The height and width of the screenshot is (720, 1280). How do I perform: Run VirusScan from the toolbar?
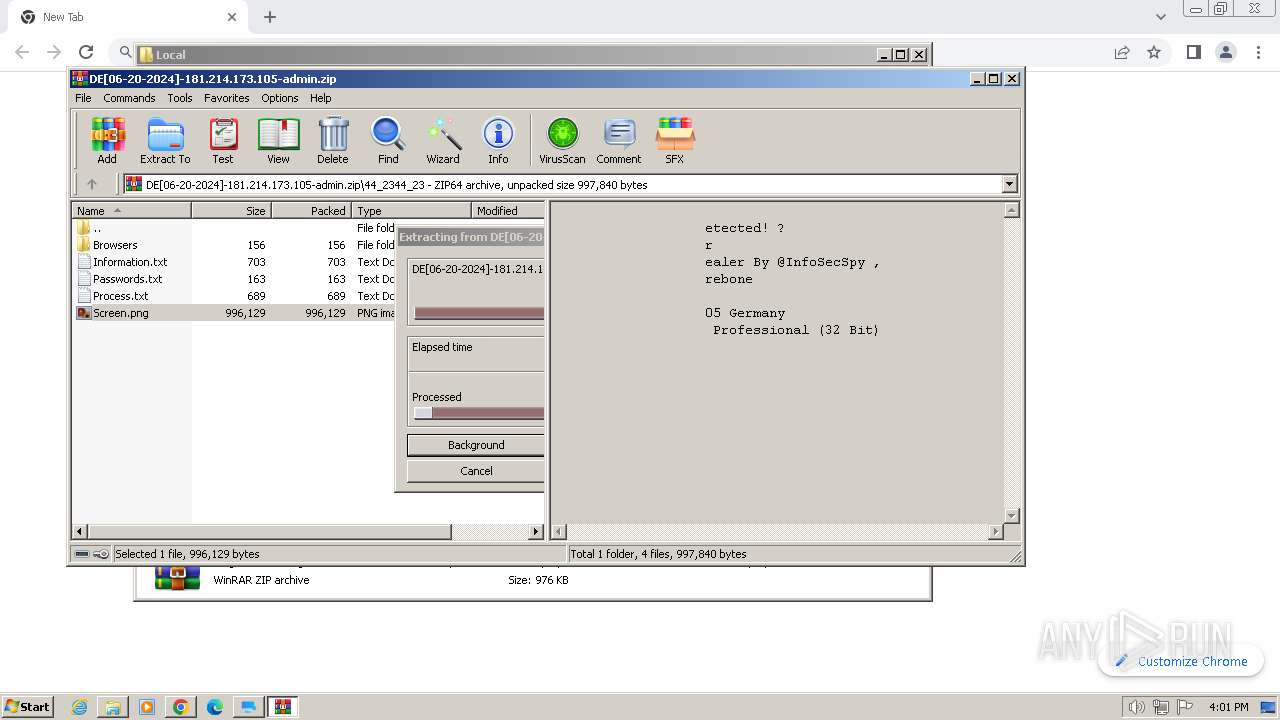pos(562,140)
